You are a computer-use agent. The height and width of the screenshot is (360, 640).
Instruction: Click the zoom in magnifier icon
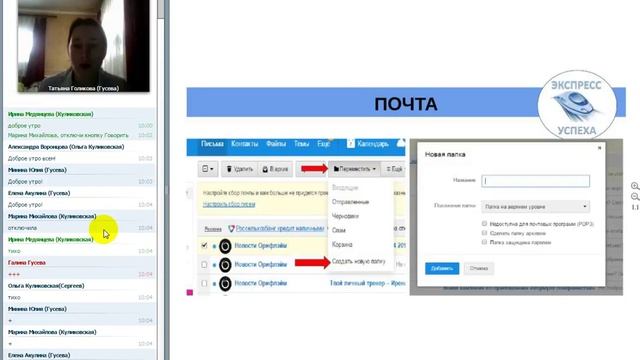click(x=635, y=186)
